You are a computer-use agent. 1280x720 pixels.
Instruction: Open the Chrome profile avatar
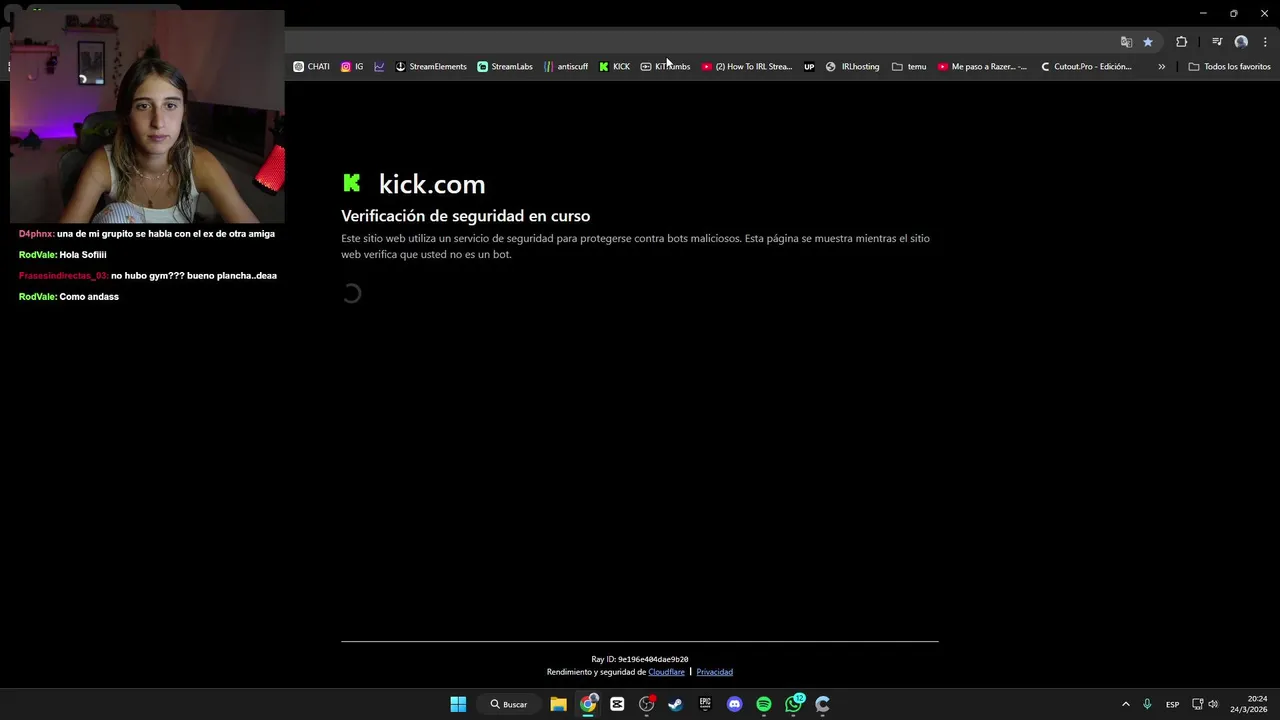1241,42
